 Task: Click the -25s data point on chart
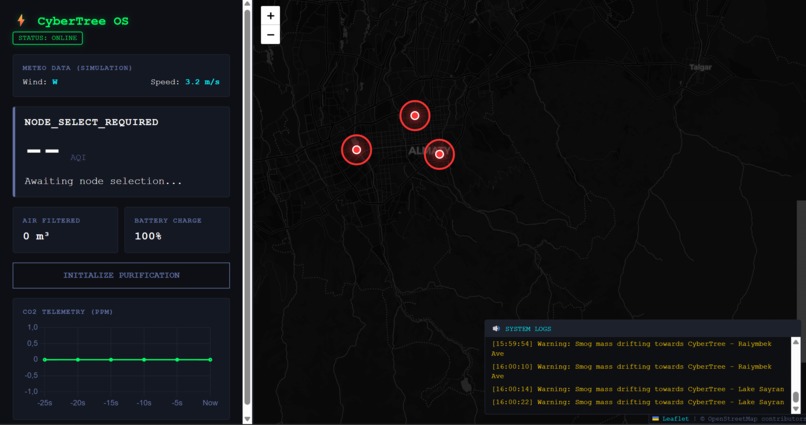click(x=45, y=360)
